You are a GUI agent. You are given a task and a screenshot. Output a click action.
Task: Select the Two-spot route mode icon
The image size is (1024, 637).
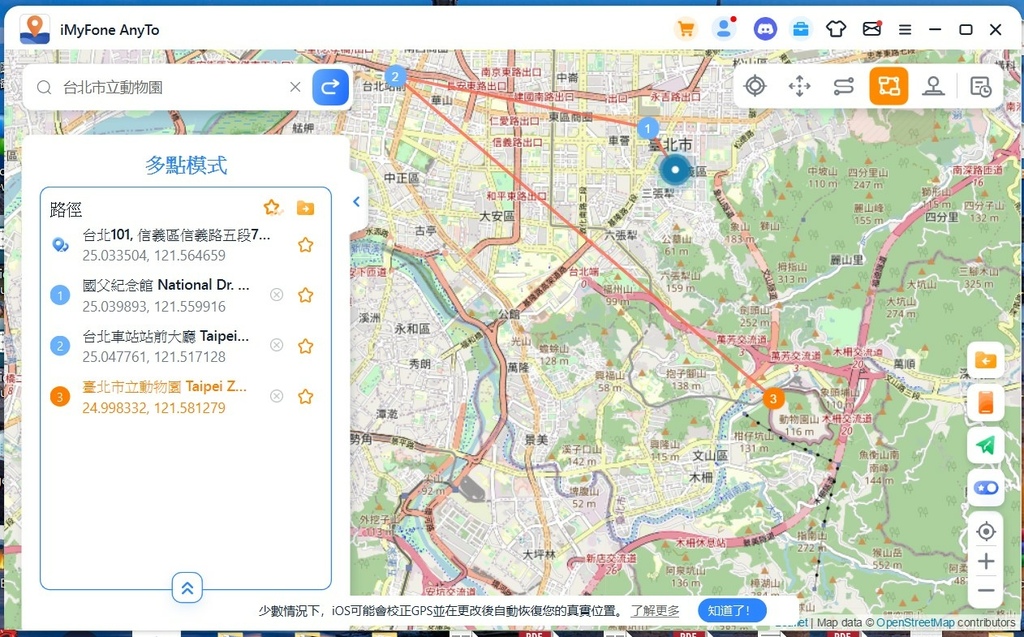click(x=843, y=86)
